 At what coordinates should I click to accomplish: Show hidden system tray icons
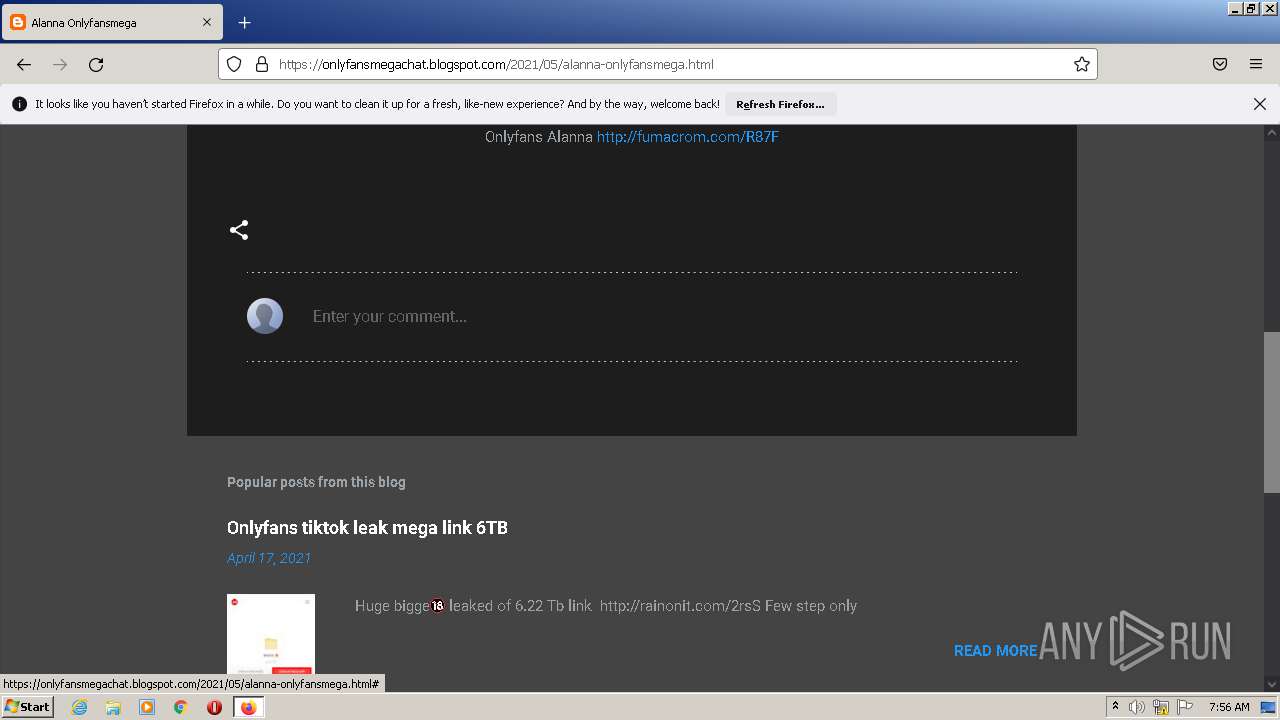[x=1116, y=707]
